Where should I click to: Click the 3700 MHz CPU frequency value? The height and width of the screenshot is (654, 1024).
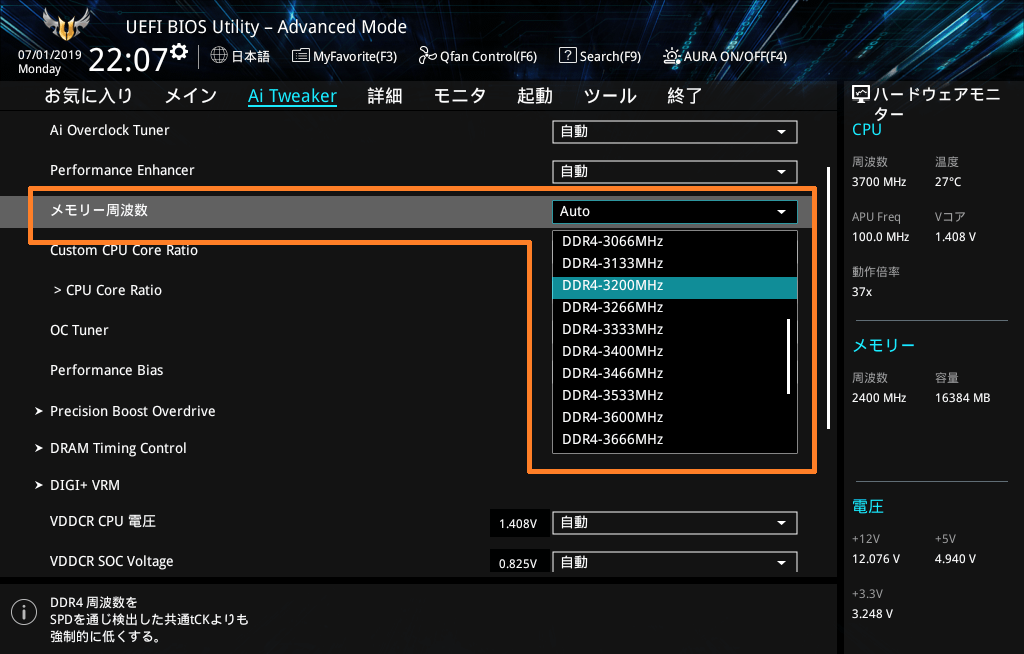[x=879, y=182]
